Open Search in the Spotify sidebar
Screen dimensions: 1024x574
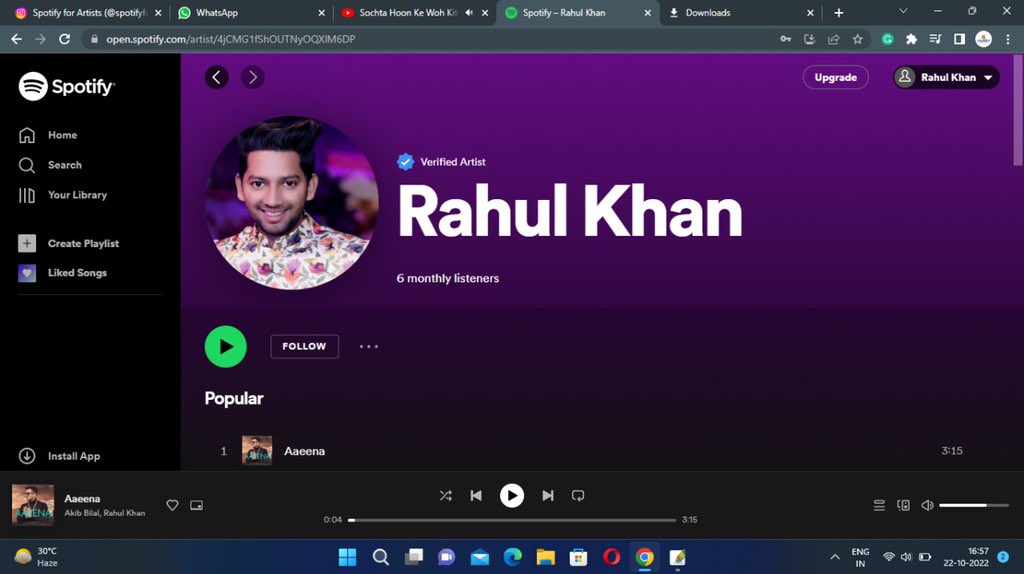point(50,165)
